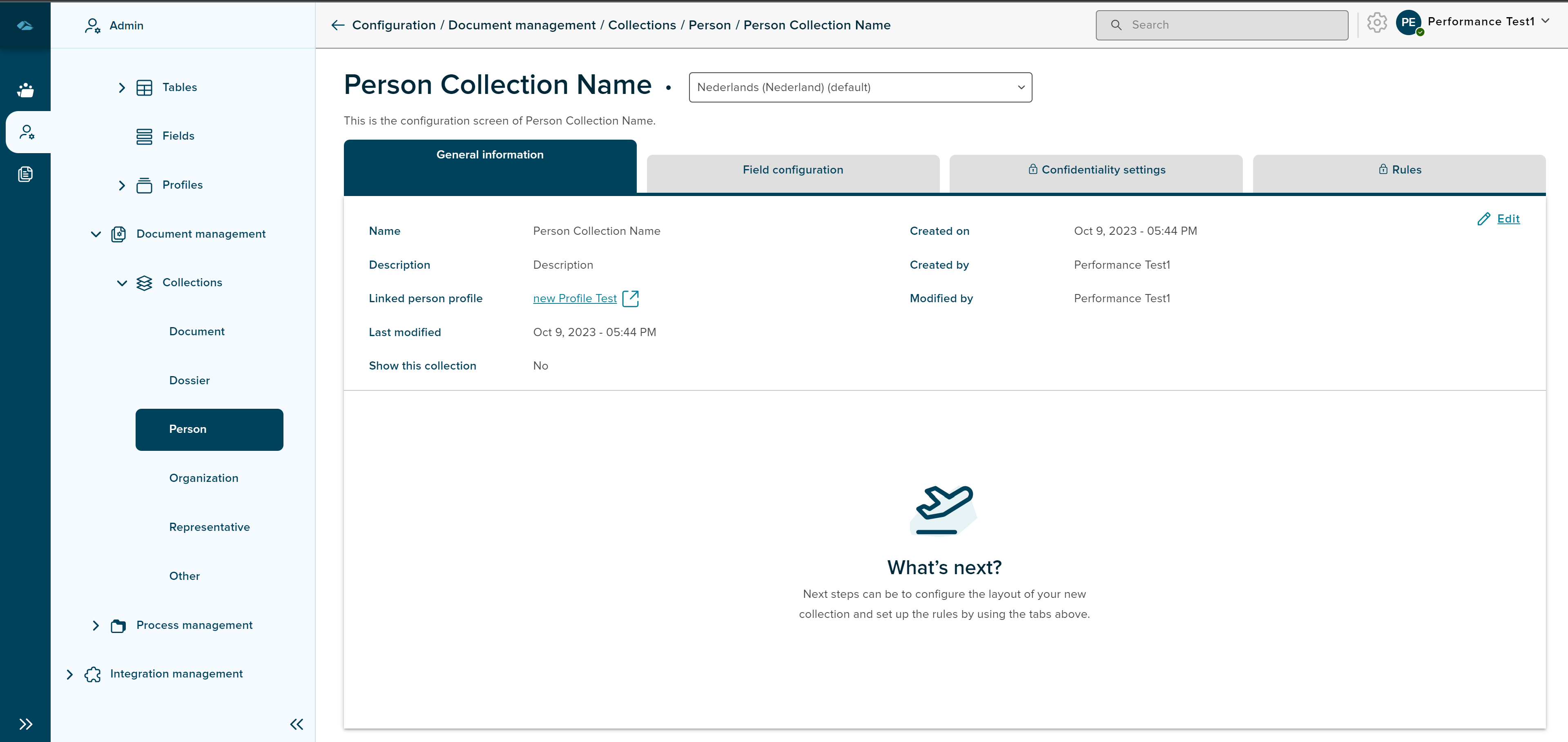Click the settings gear icon

click(1376, 23)
